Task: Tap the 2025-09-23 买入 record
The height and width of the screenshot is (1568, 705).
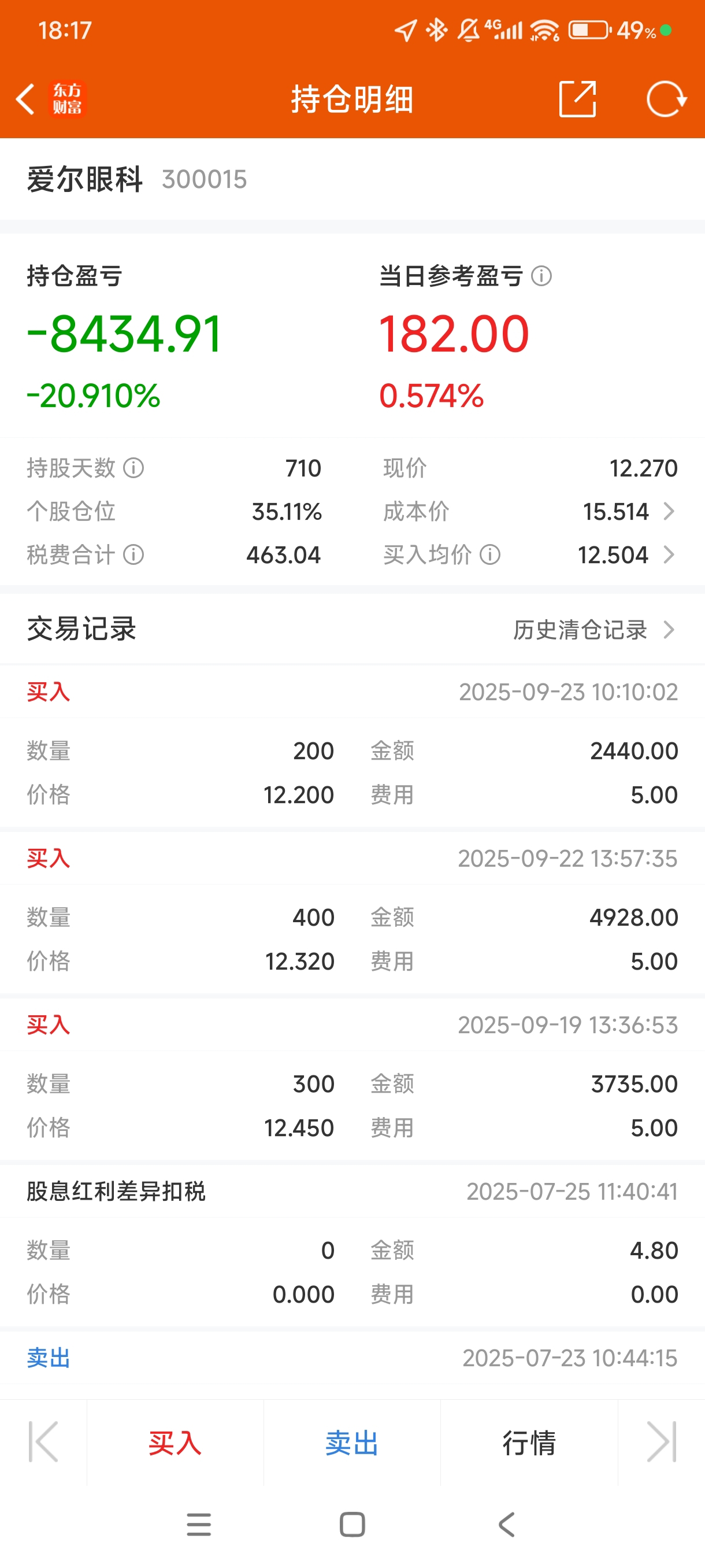Action: 352,692
